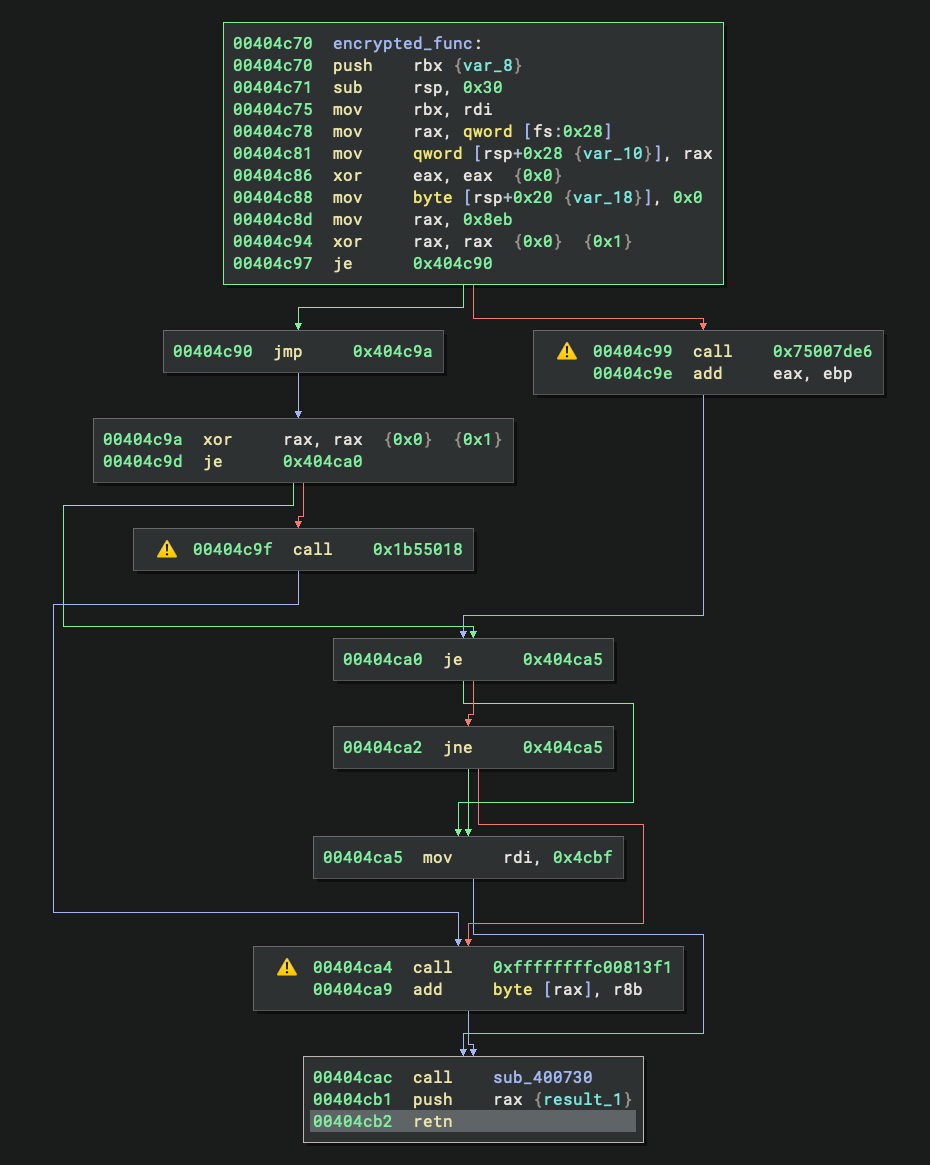Image resolution: width=930 pixels, height=1165 pixels.
Task: Click the warning icon at address 00404c99
Action: pyautogui.click(x=567, y=351)
